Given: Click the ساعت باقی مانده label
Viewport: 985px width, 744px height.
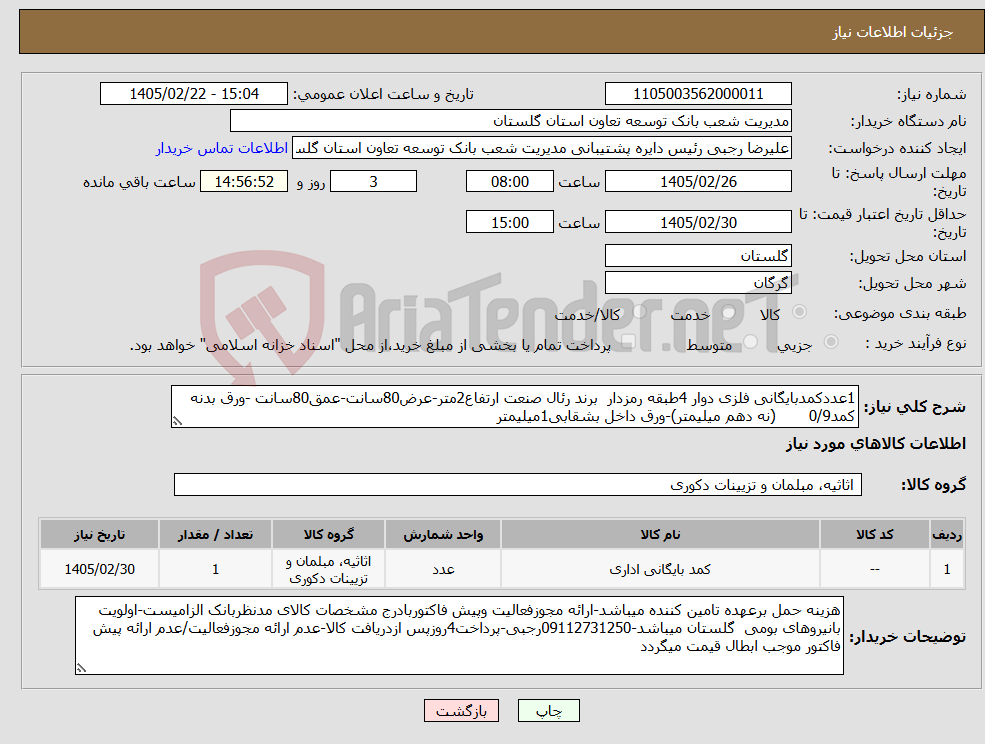Looking at the screenshot, I should pyautogui.click(x=139, y=182).
